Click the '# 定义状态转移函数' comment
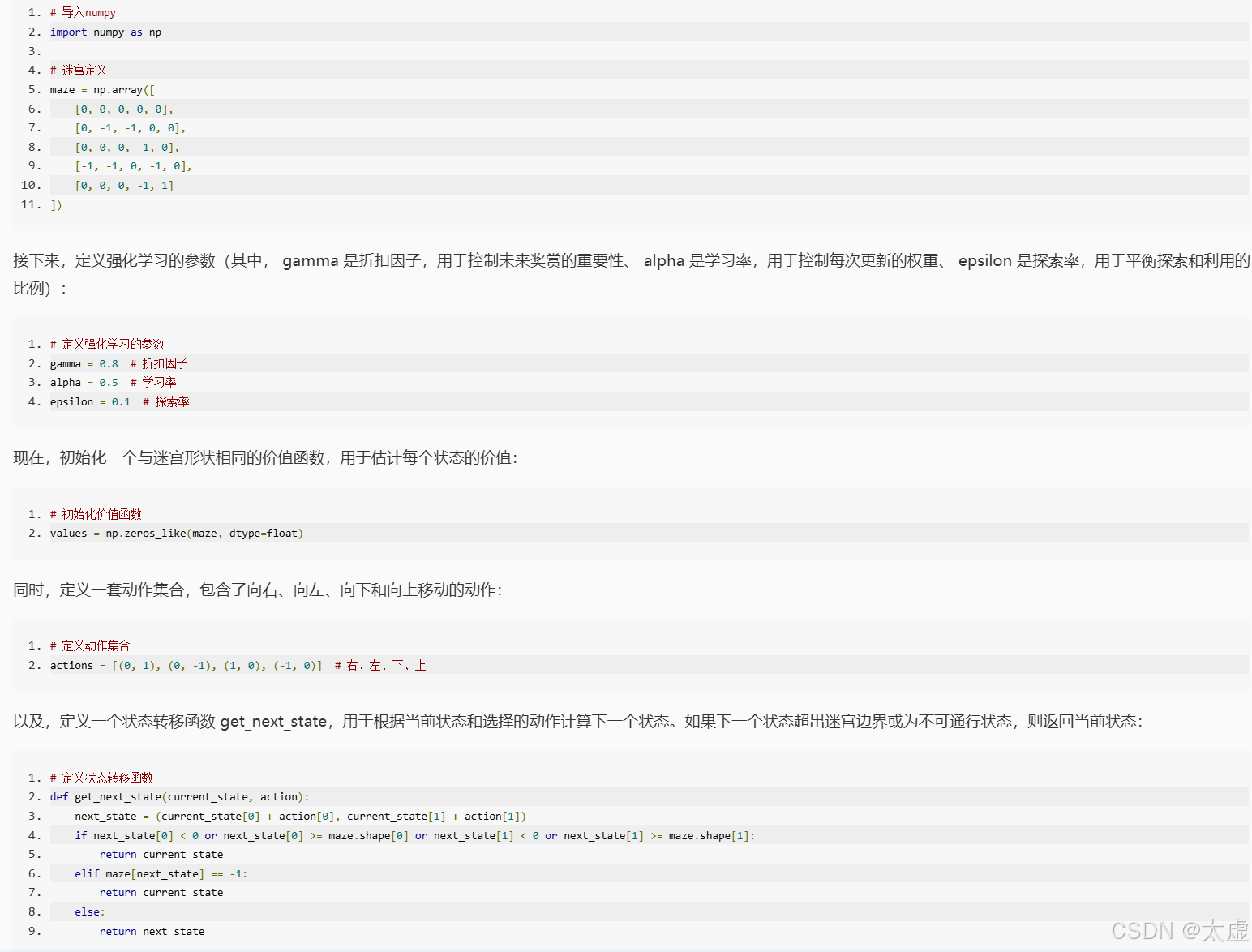 [x=101, y=778]
